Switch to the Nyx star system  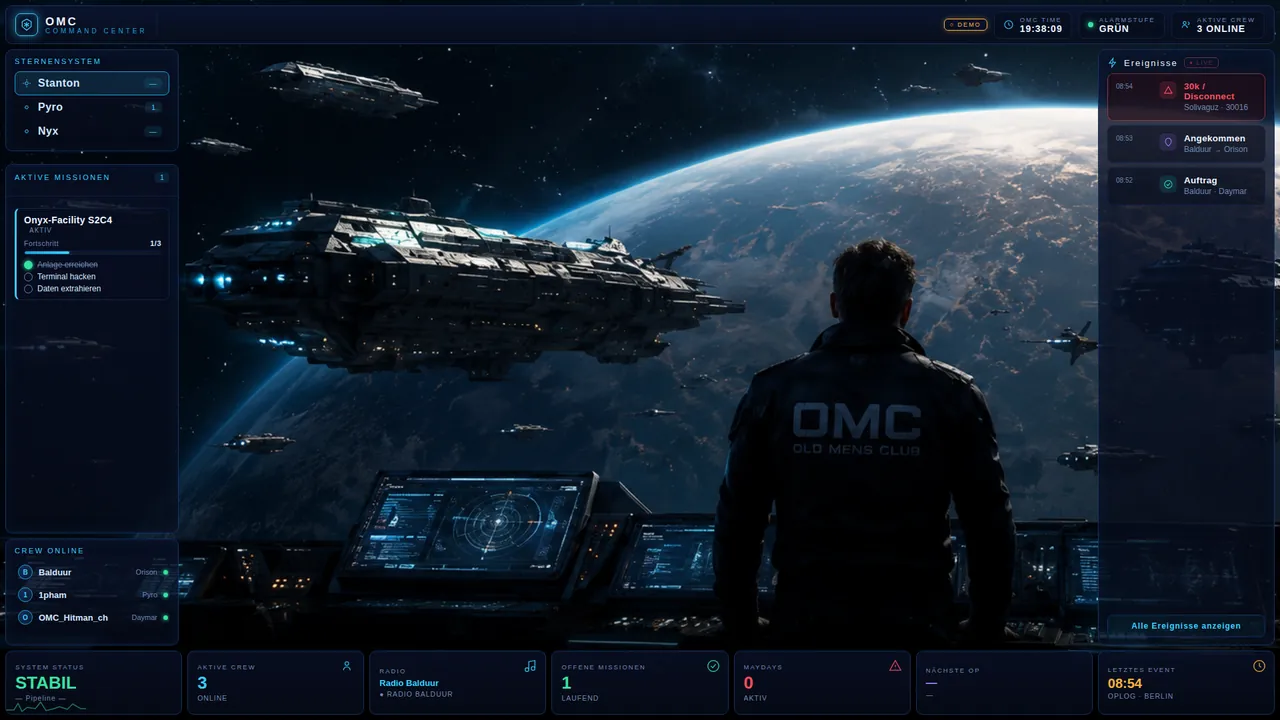pyautogui.click(x=92, y=131)
